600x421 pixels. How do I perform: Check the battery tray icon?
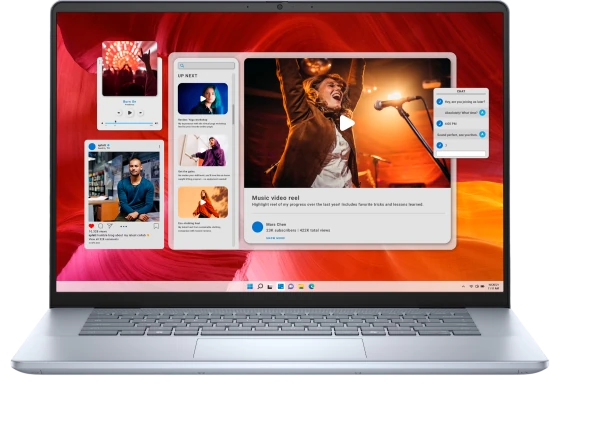[482, 286]
